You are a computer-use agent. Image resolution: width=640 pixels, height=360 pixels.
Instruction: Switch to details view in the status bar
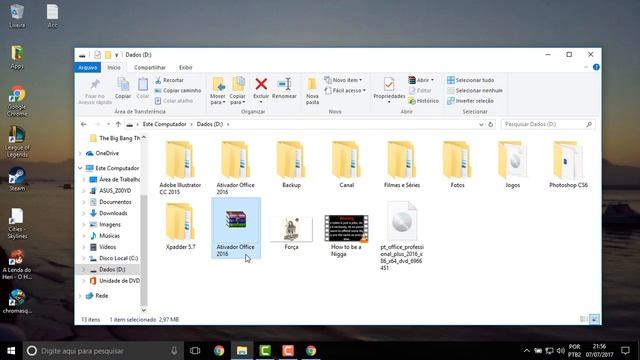pyautogui.click(x=584, y=319)
